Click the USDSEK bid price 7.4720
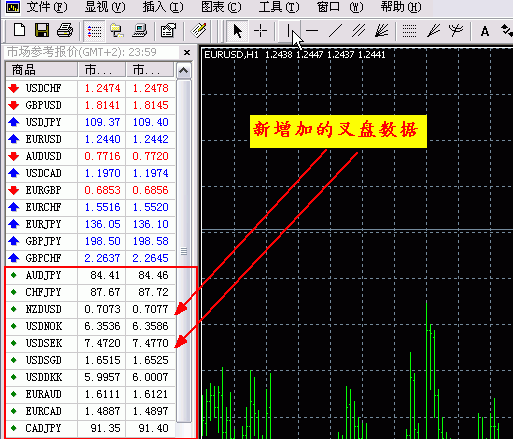Screen dimensions: 513x439 [102, 343]
